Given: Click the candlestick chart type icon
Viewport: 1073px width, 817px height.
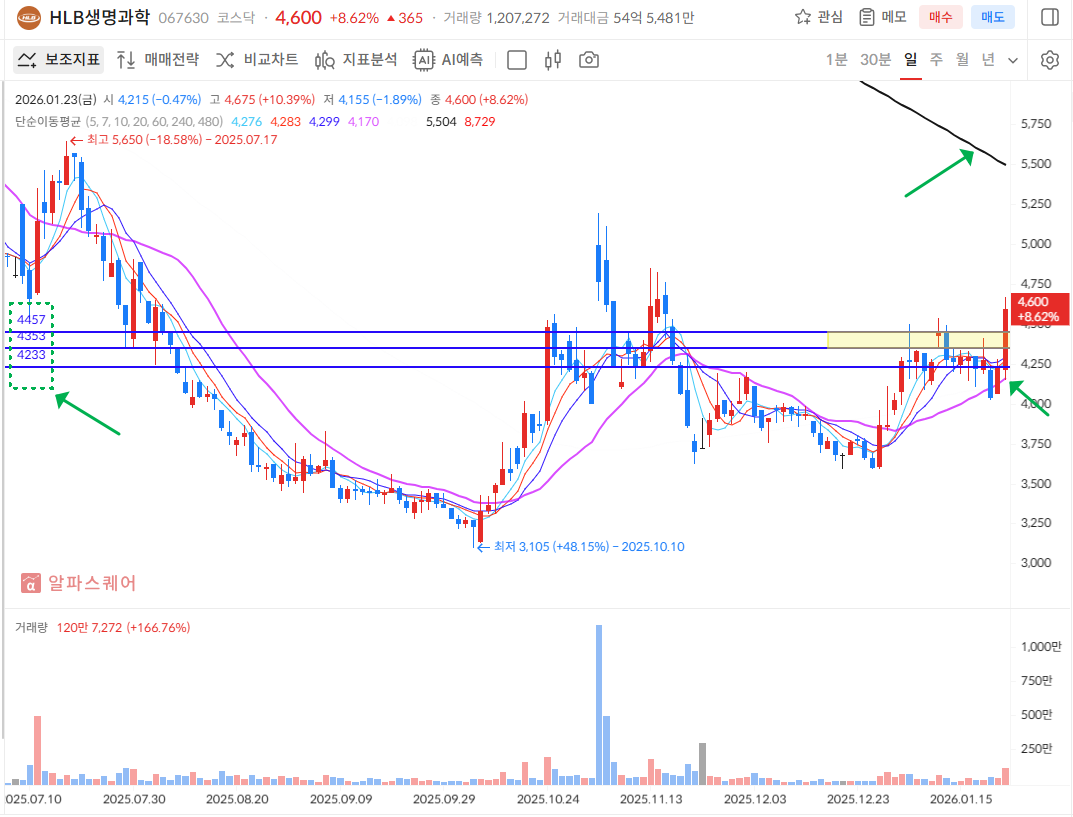Looking at the screenshot, I should tap(553, 60).
